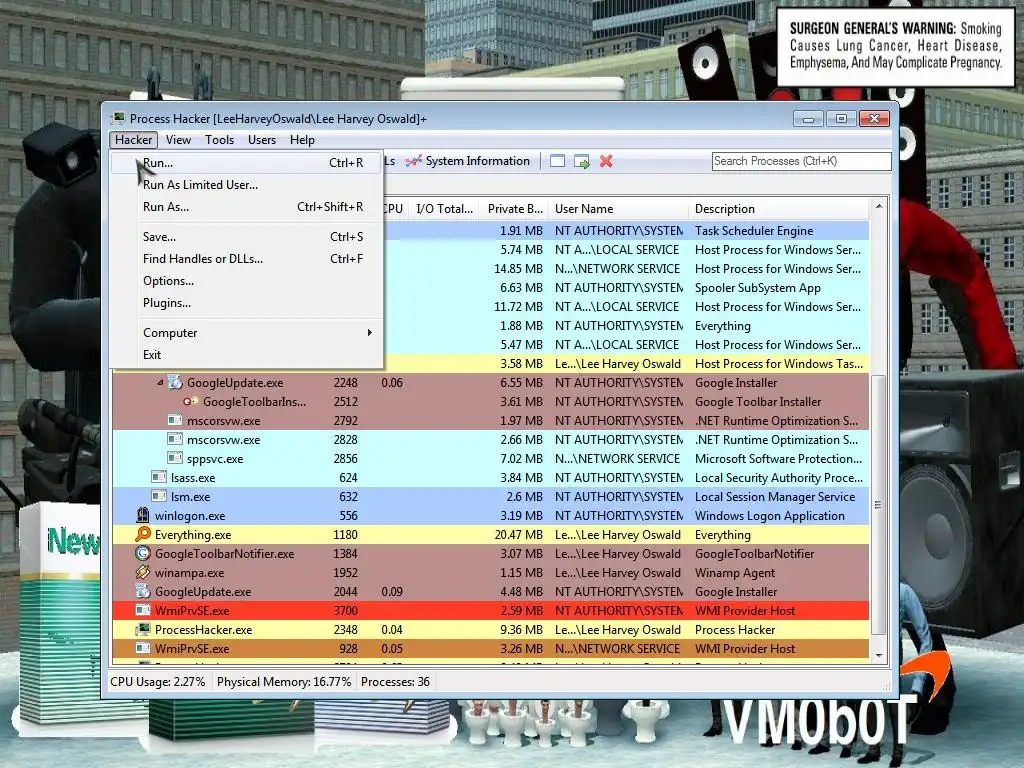Image resolution: width=1024 pixels, height=768 pixels.
Task: Click Local Session Manager Service description
Action: click(775, 496)
